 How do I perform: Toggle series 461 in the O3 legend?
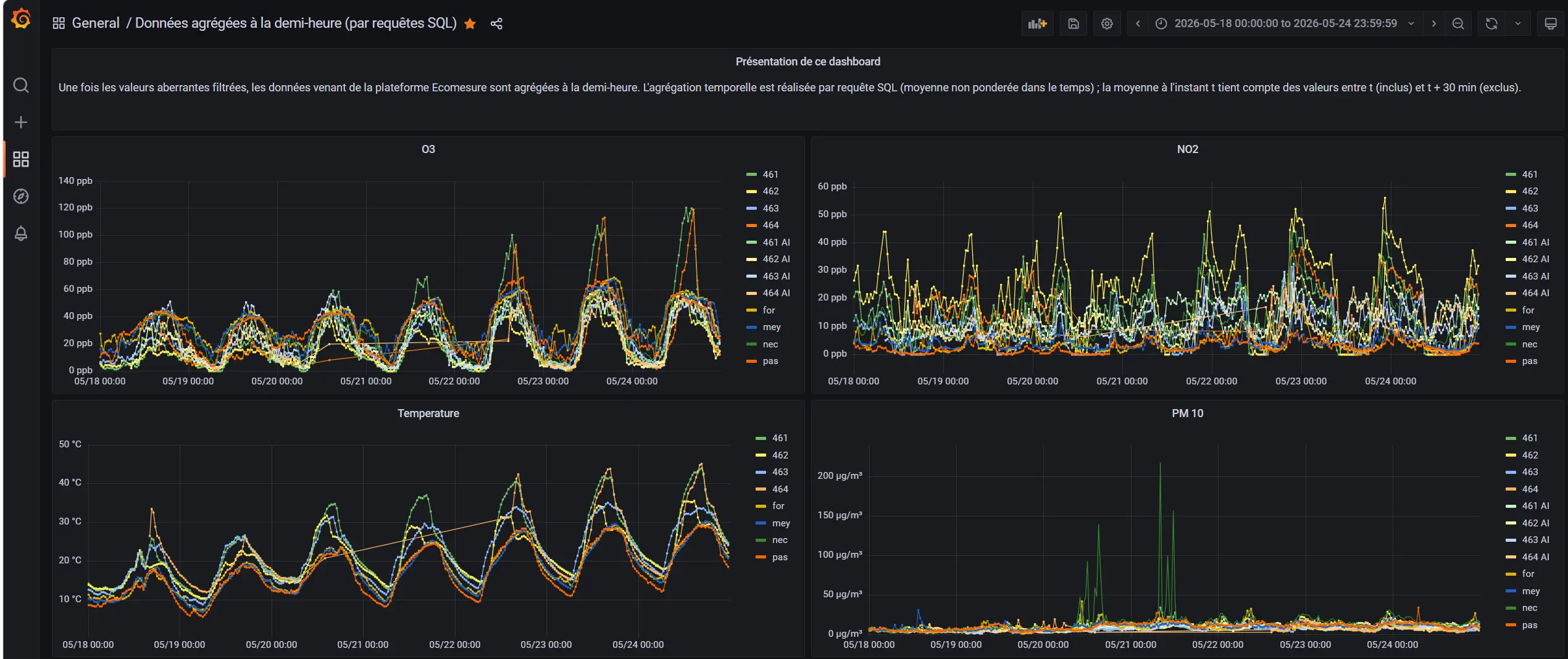click(770, 175)
